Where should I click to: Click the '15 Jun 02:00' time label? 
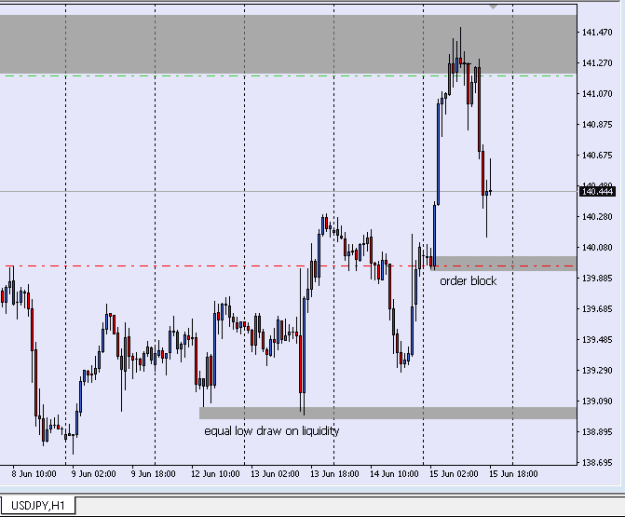click(454, 474)
